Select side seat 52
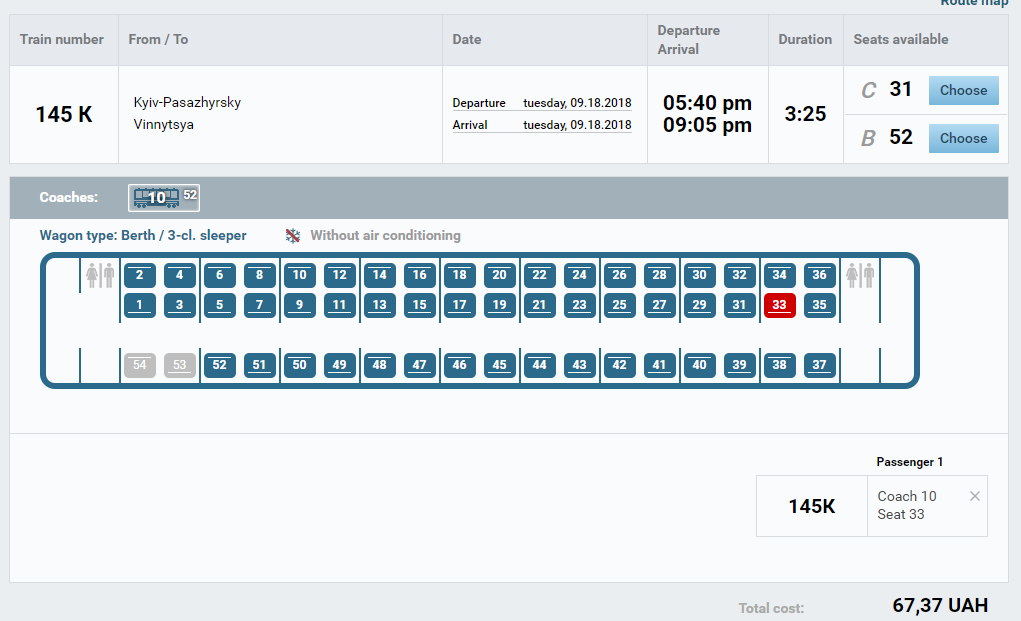This screenshot has width=1021, height=621. coord(219,365)
